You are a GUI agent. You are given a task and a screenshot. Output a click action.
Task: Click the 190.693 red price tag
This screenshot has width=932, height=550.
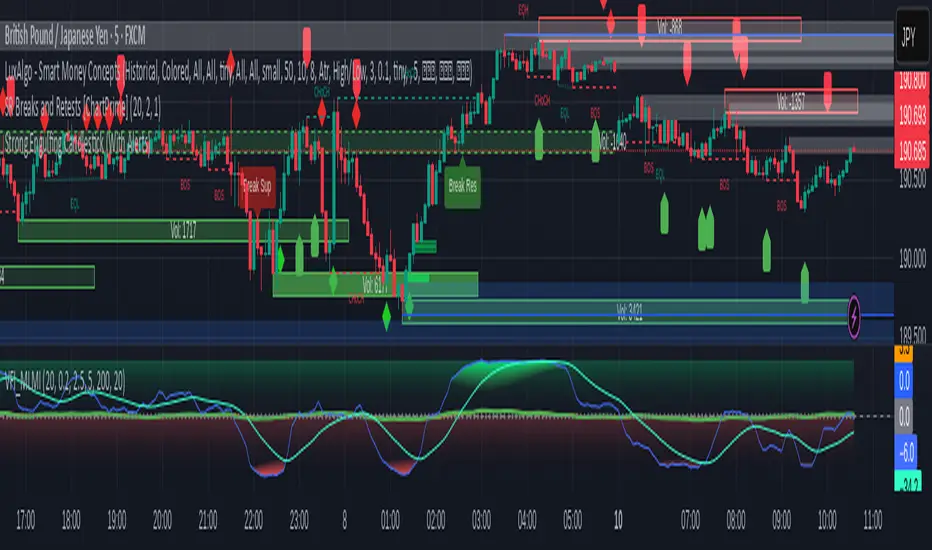click(x=912, y=114)
